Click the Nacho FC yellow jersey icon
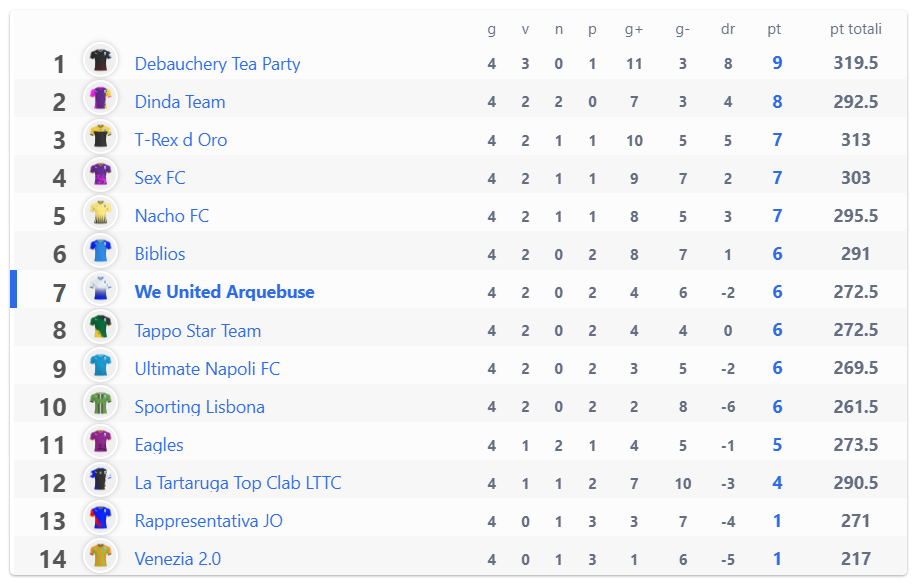This screenshot has width=914, height=585. pos(100,213)
